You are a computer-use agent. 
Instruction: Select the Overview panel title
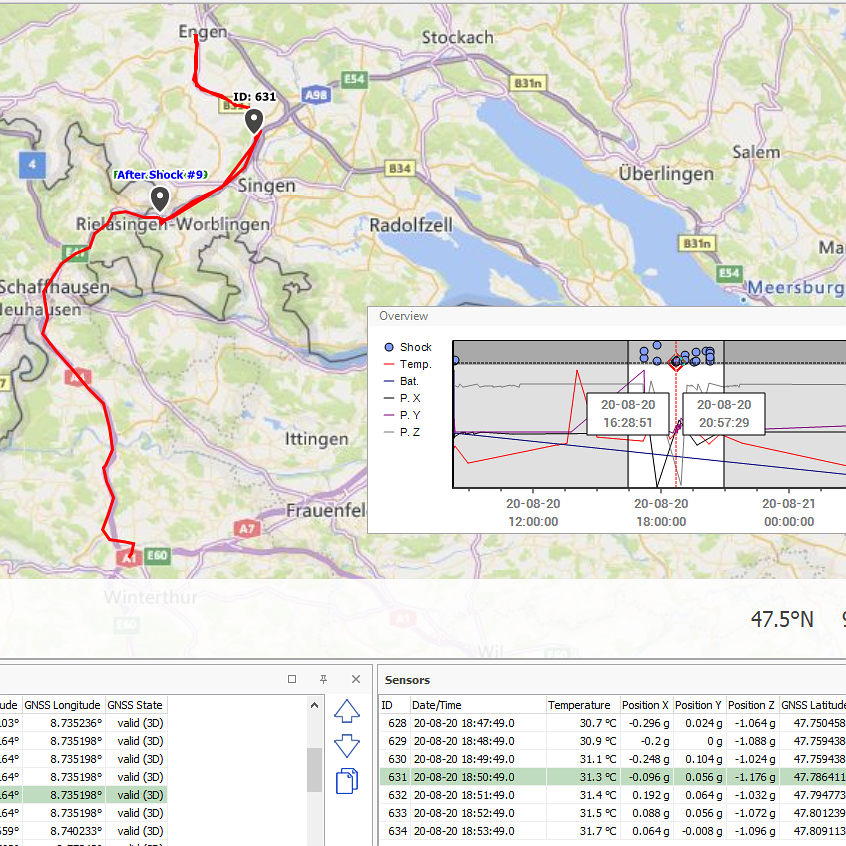[403, 316]
